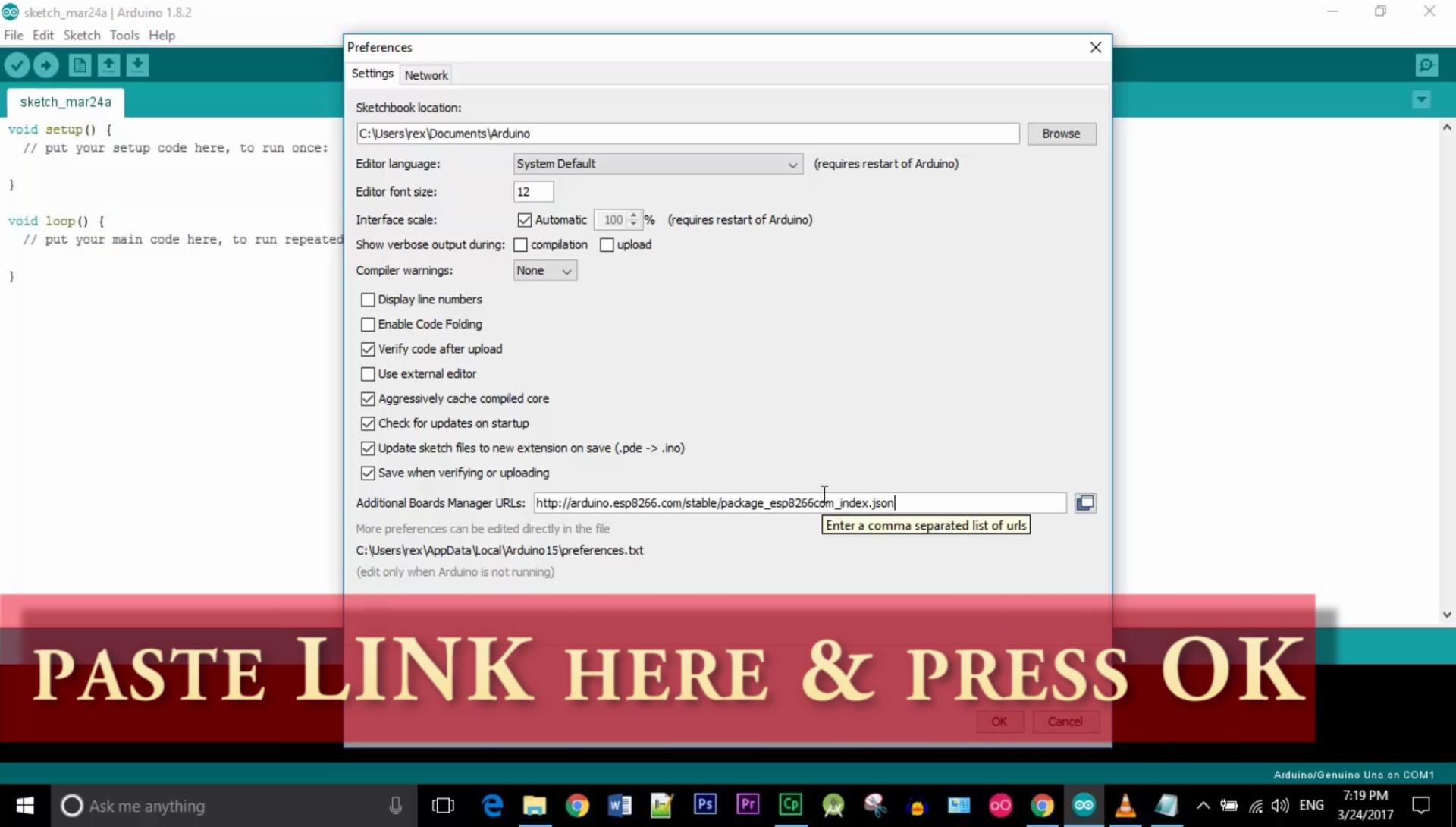This screenshot has height=827, width=1456.
Task: Click the Open sketch up-arrow icon
Action: (x=108, y=65)
